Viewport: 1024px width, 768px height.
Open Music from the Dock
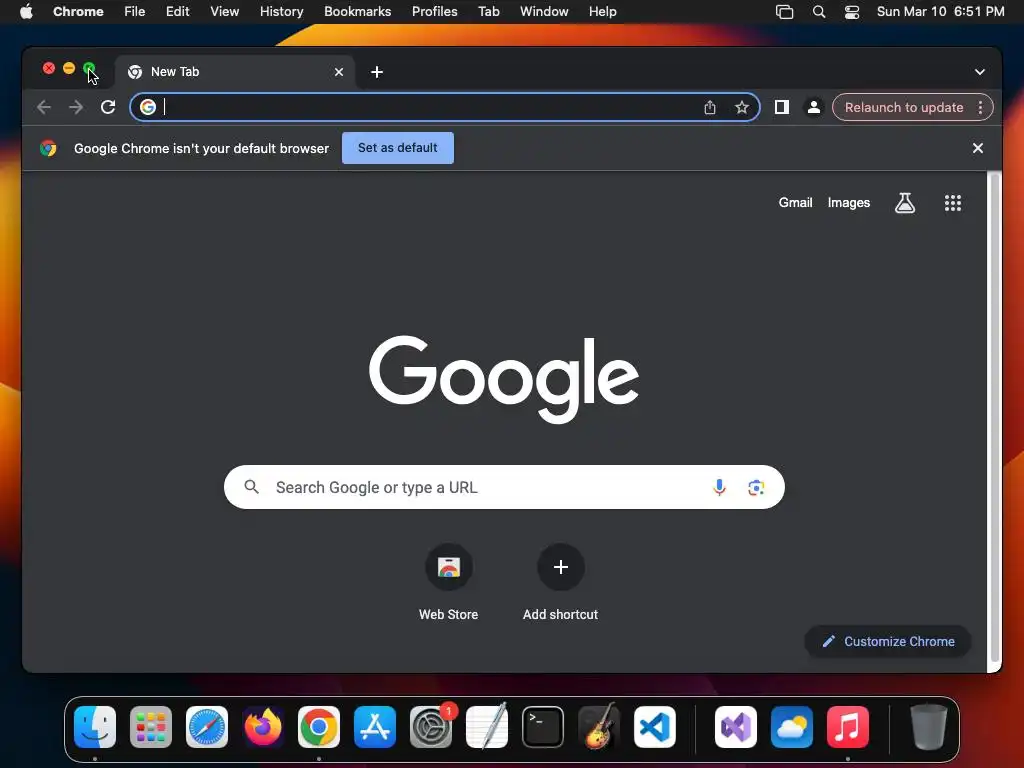click(x=848, y=727)
